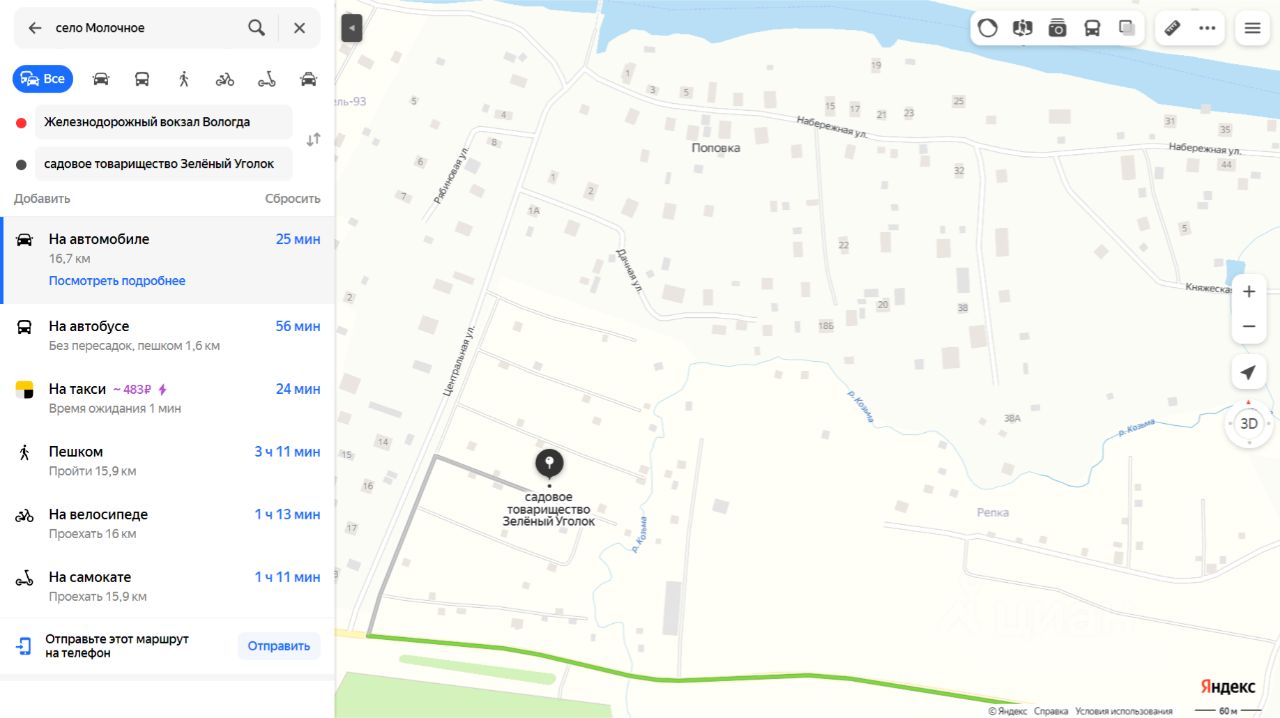This screenshot has height=718, width=1280.
Task: Toggle the street panoramas layer
Action: pos(1057,28)
